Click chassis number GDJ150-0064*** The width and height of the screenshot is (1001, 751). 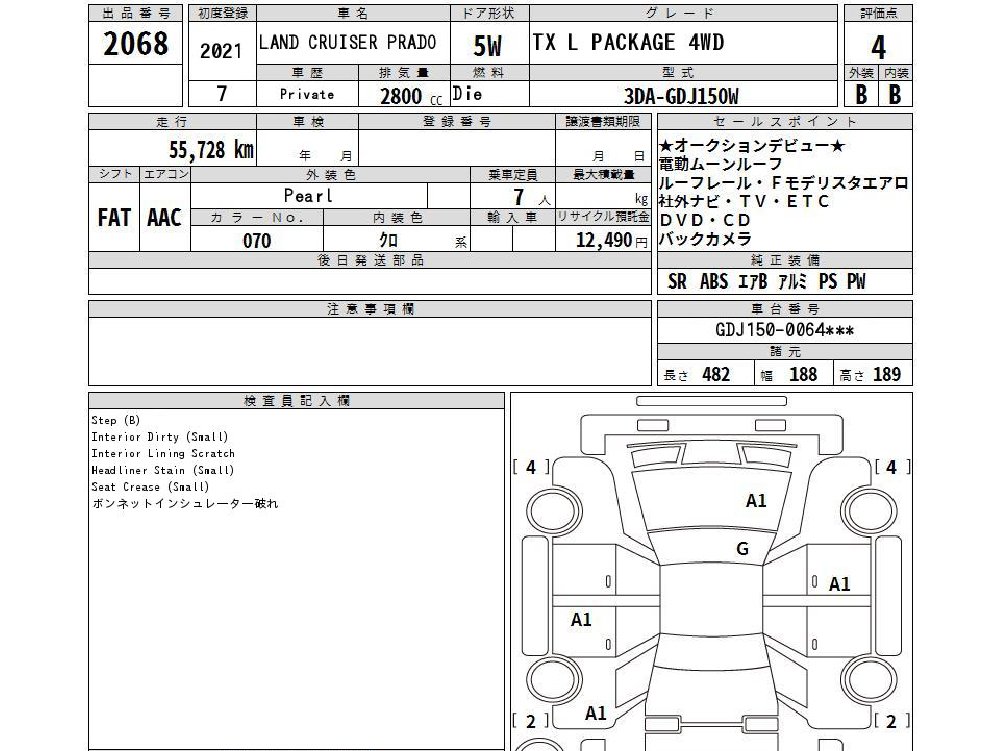785,330
